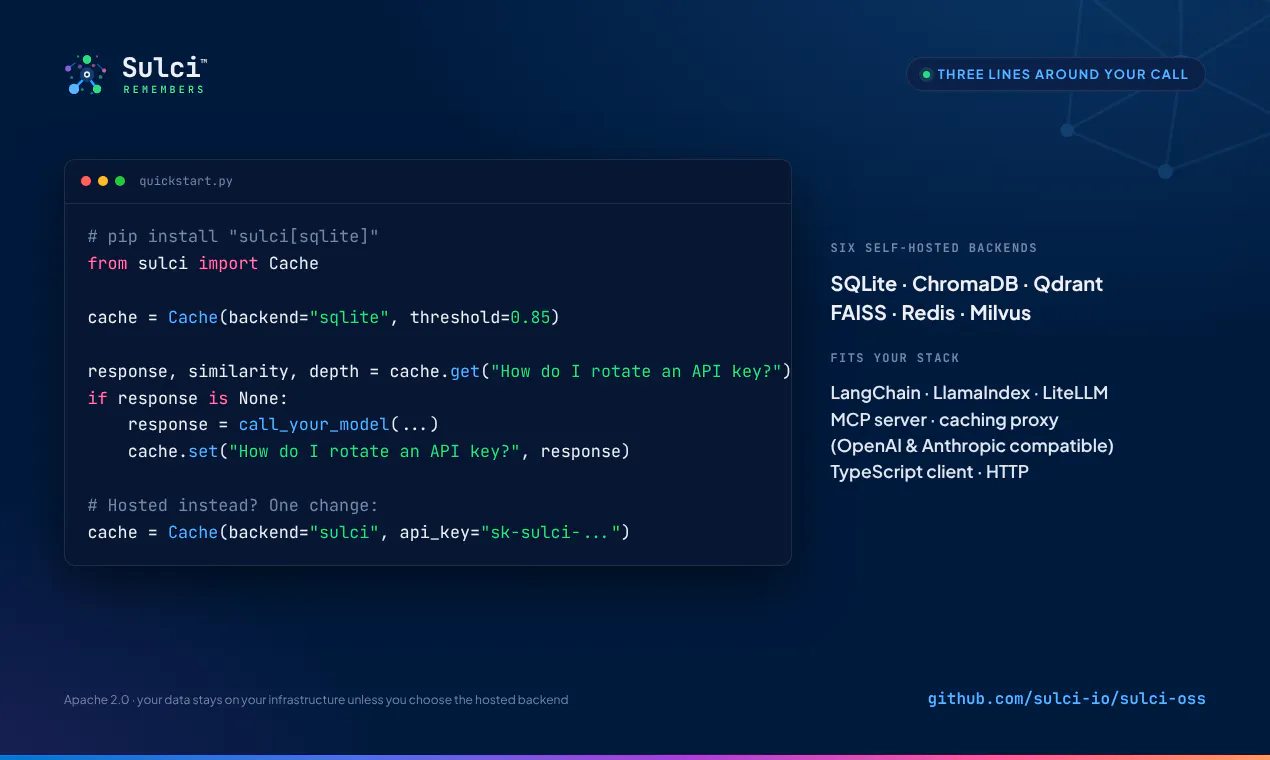Select the quickstart.py file title
1270x760 pixels.
click(186, 181)
